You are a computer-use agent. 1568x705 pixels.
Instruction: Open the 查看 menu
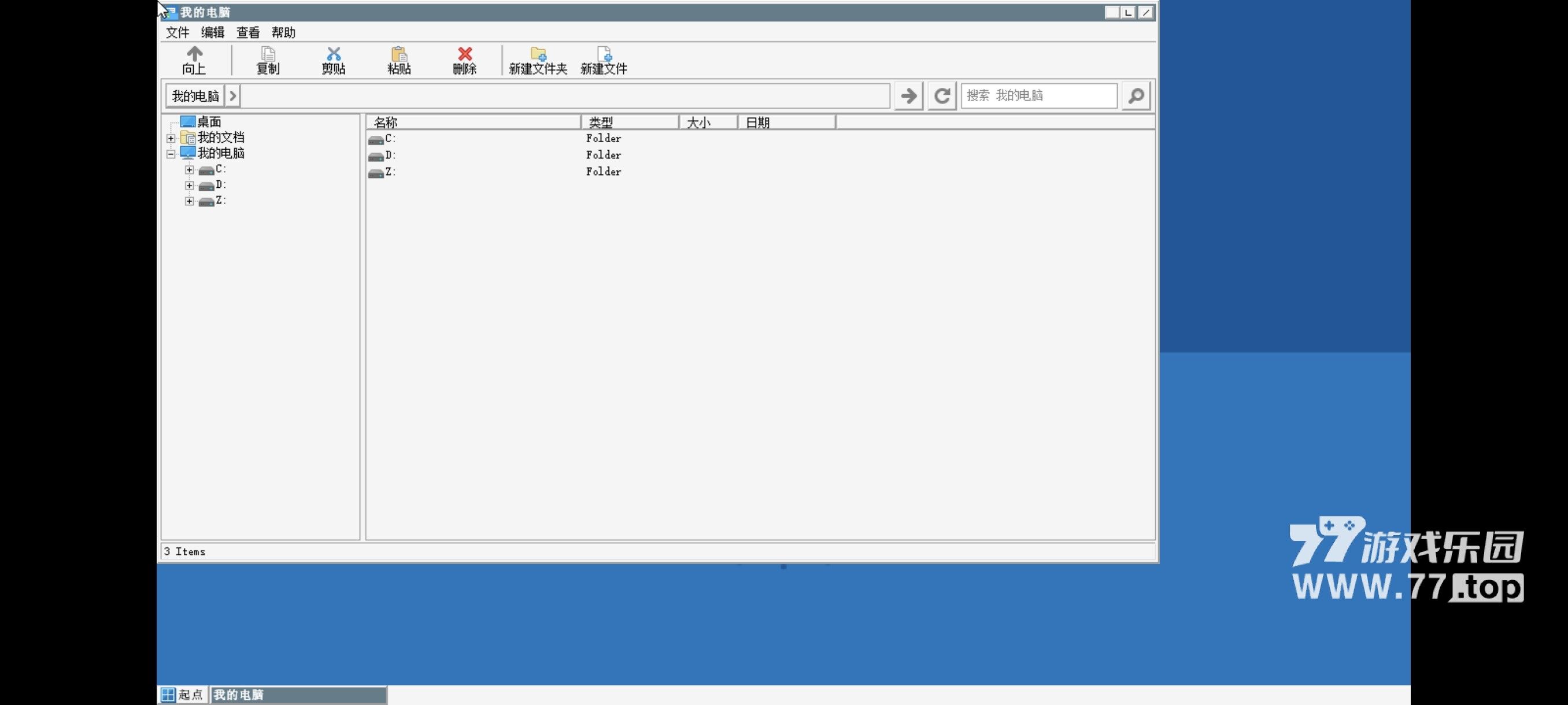tap(247, 32)
